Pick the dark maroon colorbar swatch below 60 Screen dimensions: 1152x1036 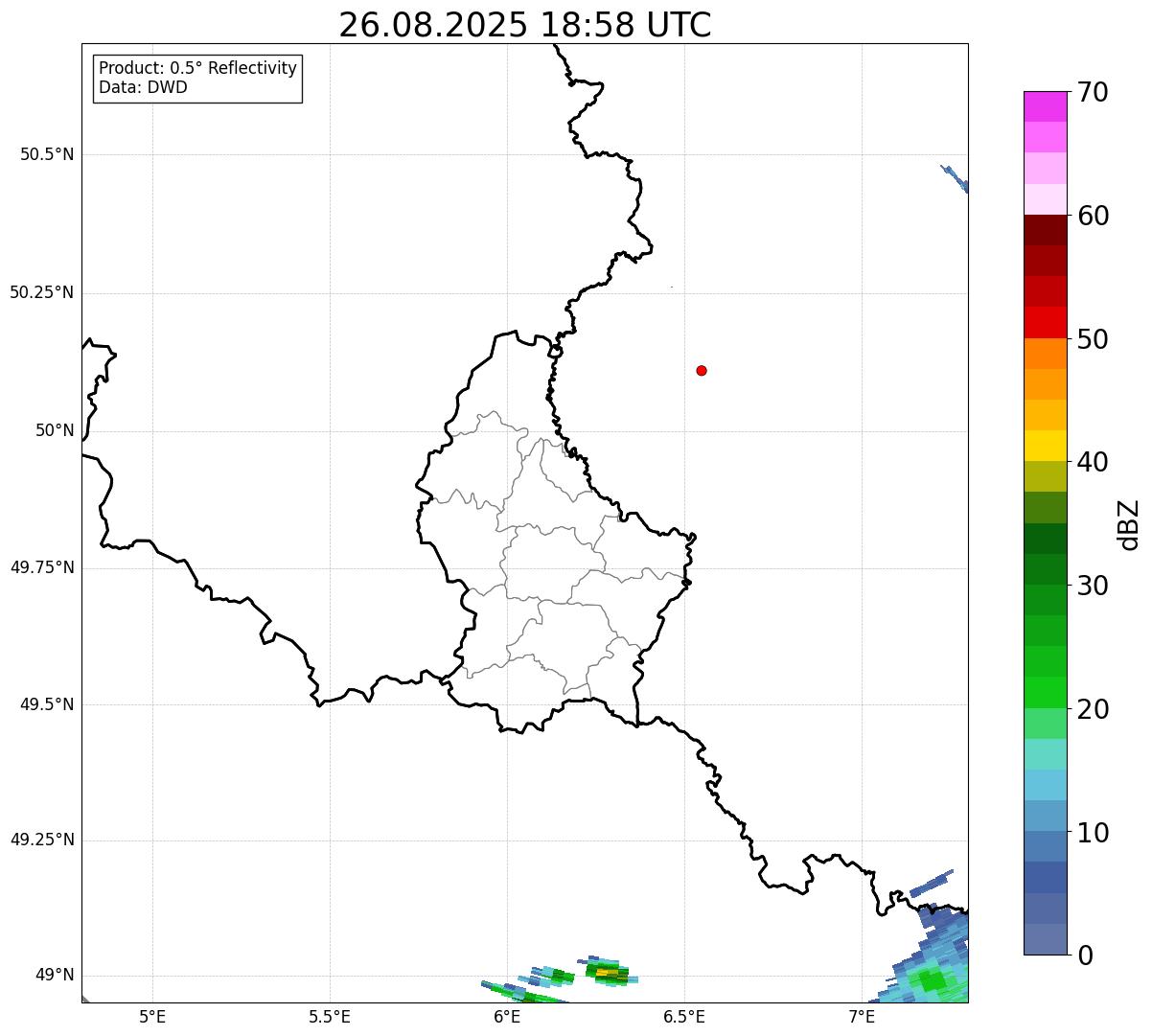1045,230
